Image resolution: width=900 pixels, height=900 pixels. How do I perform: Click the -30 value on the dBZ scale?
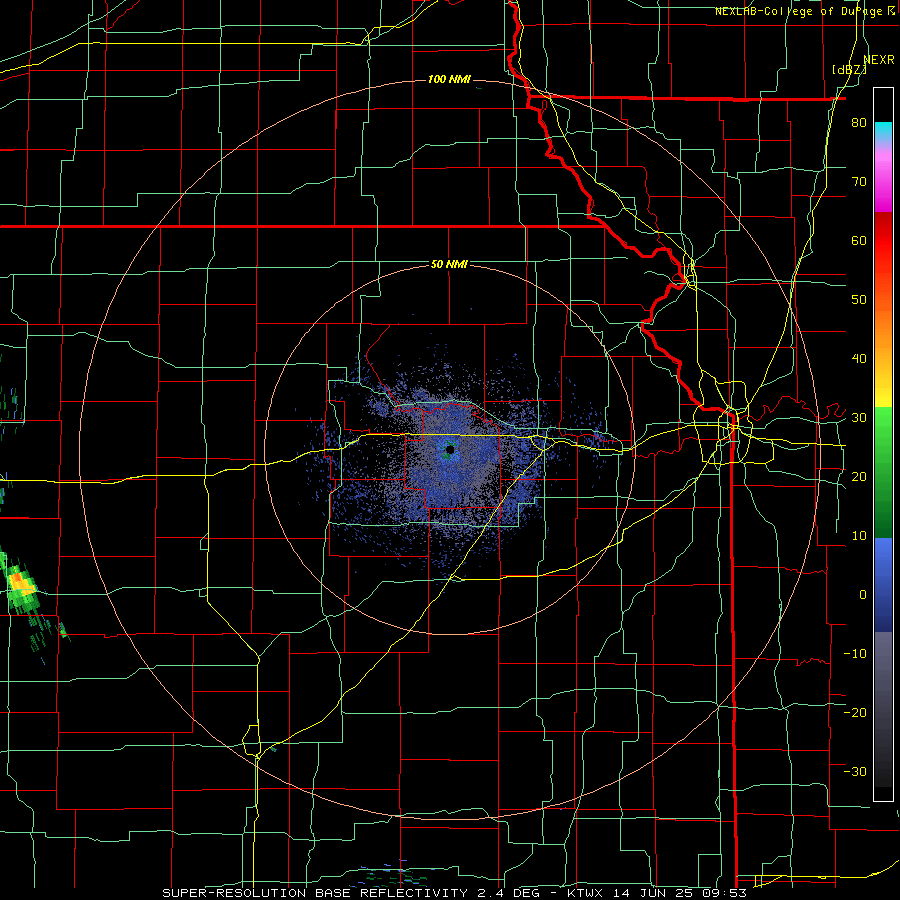pos(855,771)
